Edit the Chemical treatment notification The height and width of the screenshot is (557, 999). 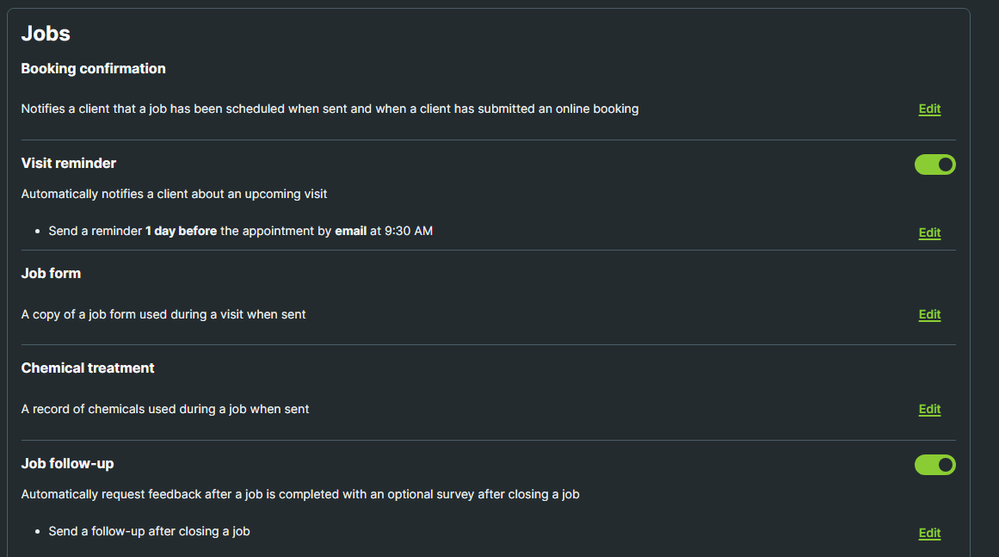coord(929,409)
